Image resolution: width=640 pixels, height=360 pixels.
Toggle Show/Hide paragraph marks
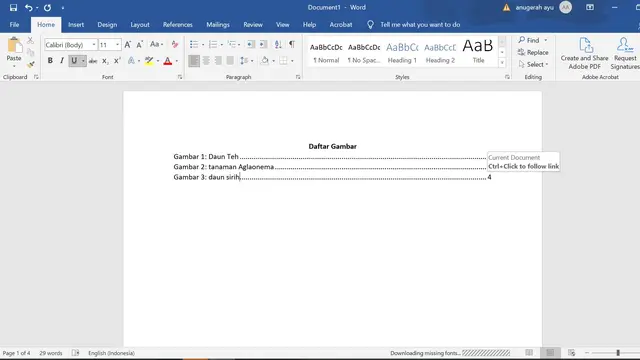click(292, 44)
